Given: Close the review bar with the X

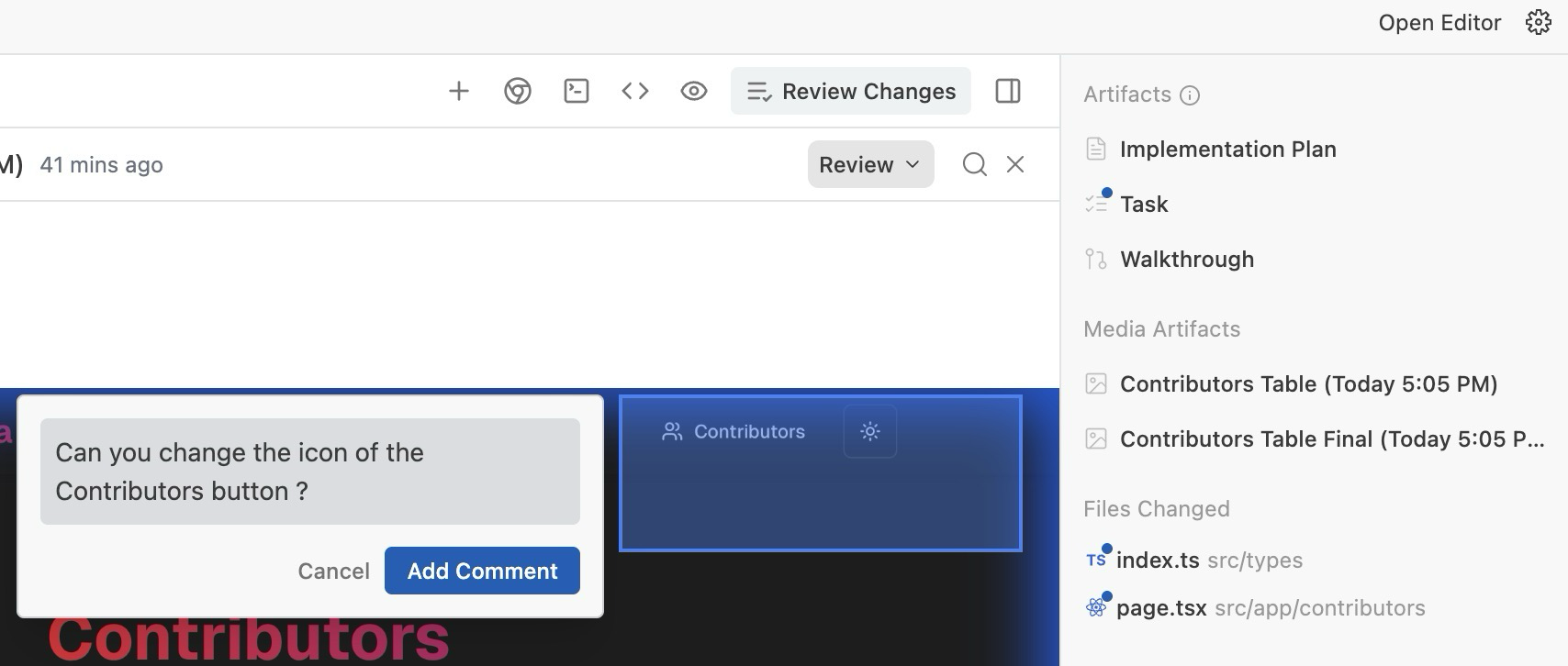Looking at the screenshot, I should click(1015, 164).
